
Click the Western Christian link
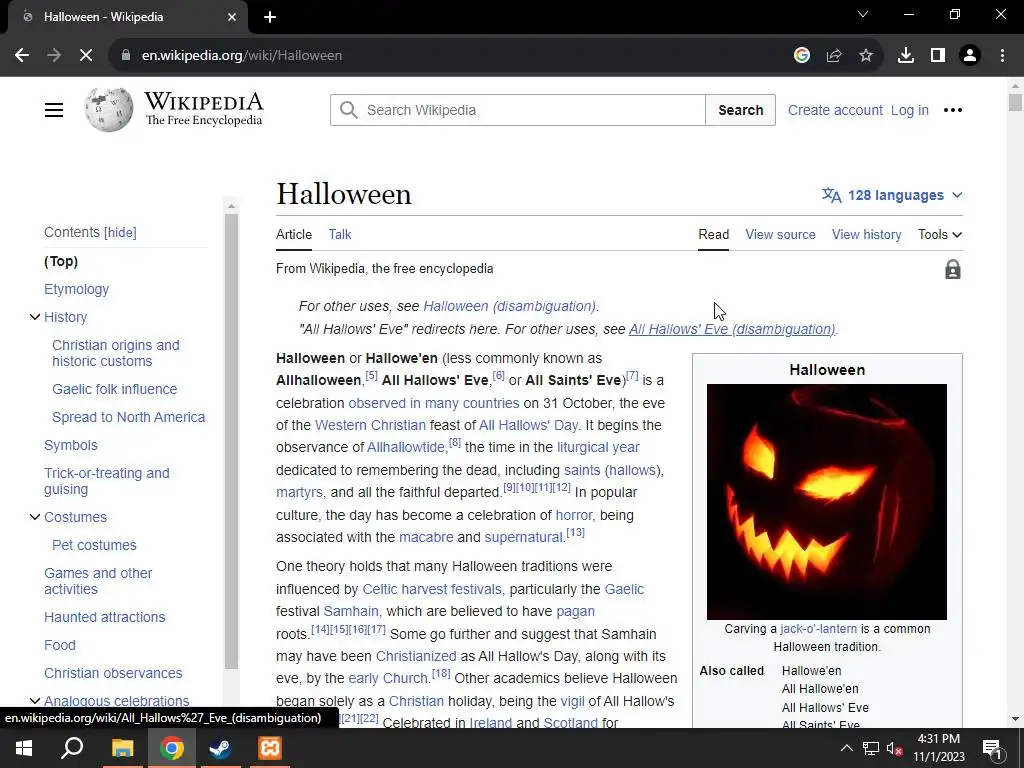370,425
